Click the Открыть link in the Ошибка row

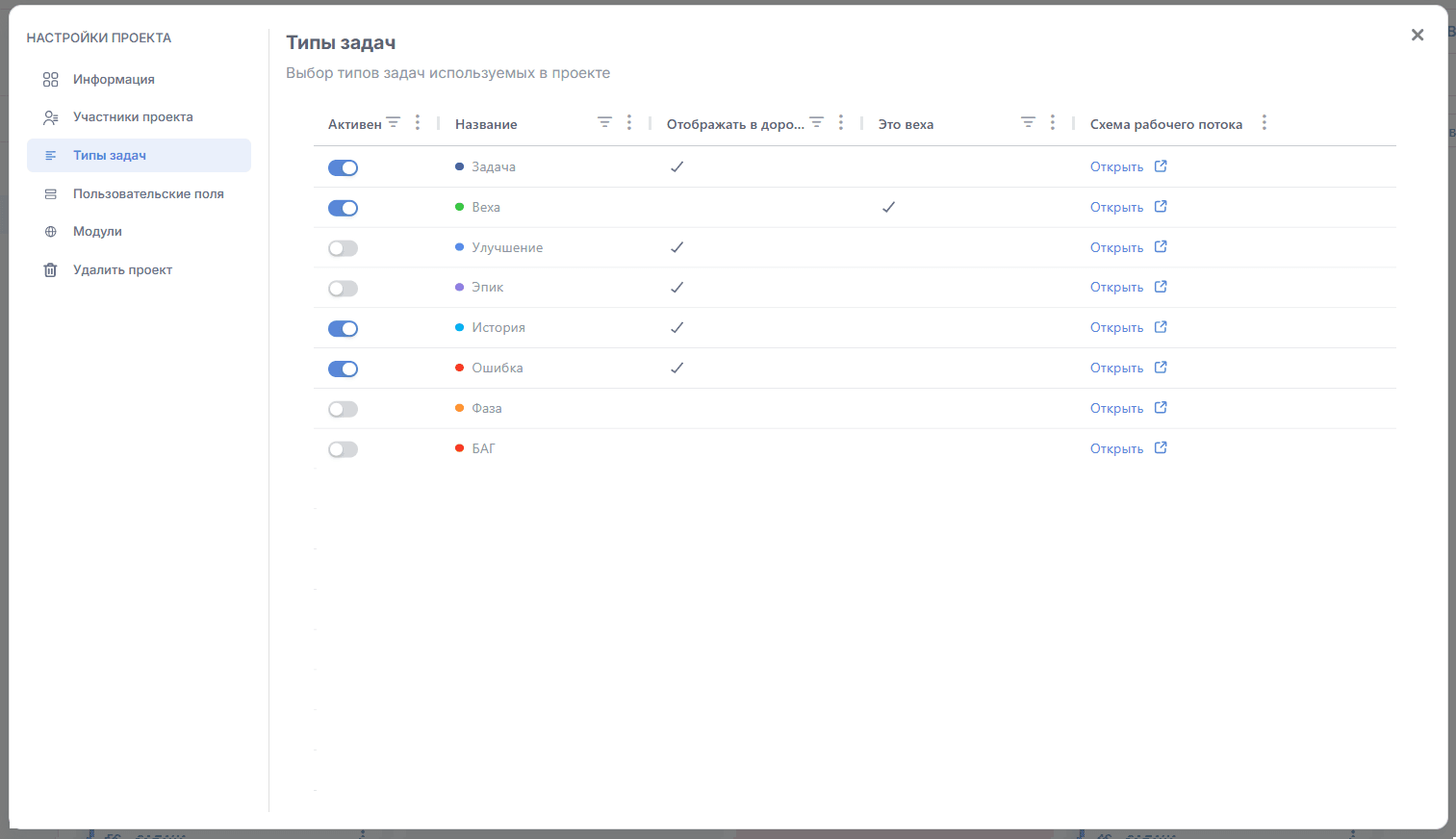(x=1117, y=369)
